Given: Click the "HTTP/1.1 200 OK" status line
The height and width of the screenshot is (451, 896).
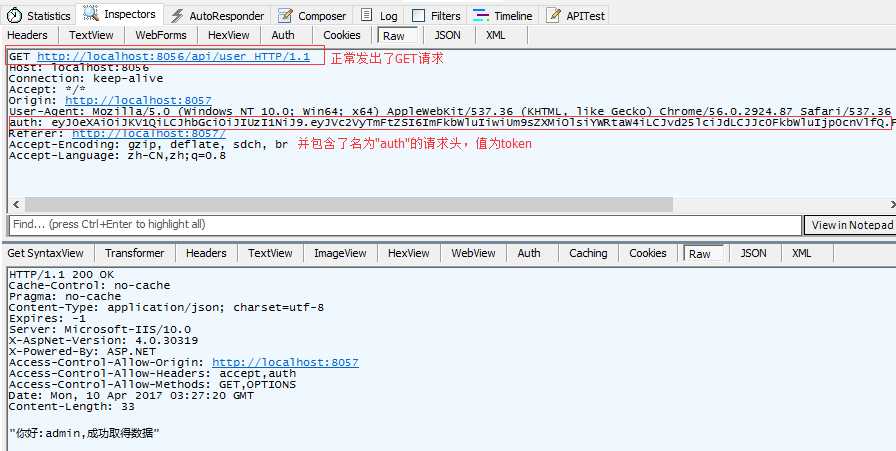Looking at the screenshot, I should coord(61,274).
